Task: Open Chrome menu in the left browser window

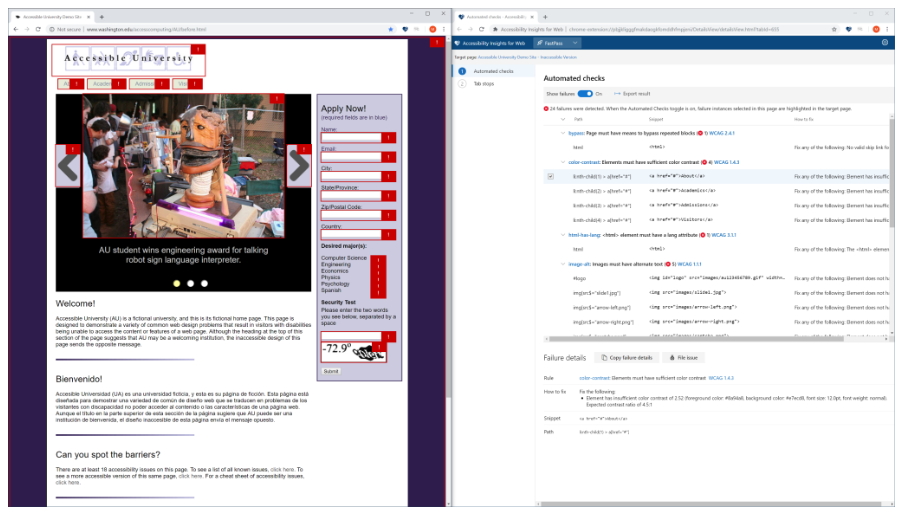Action: pos(444,29)
